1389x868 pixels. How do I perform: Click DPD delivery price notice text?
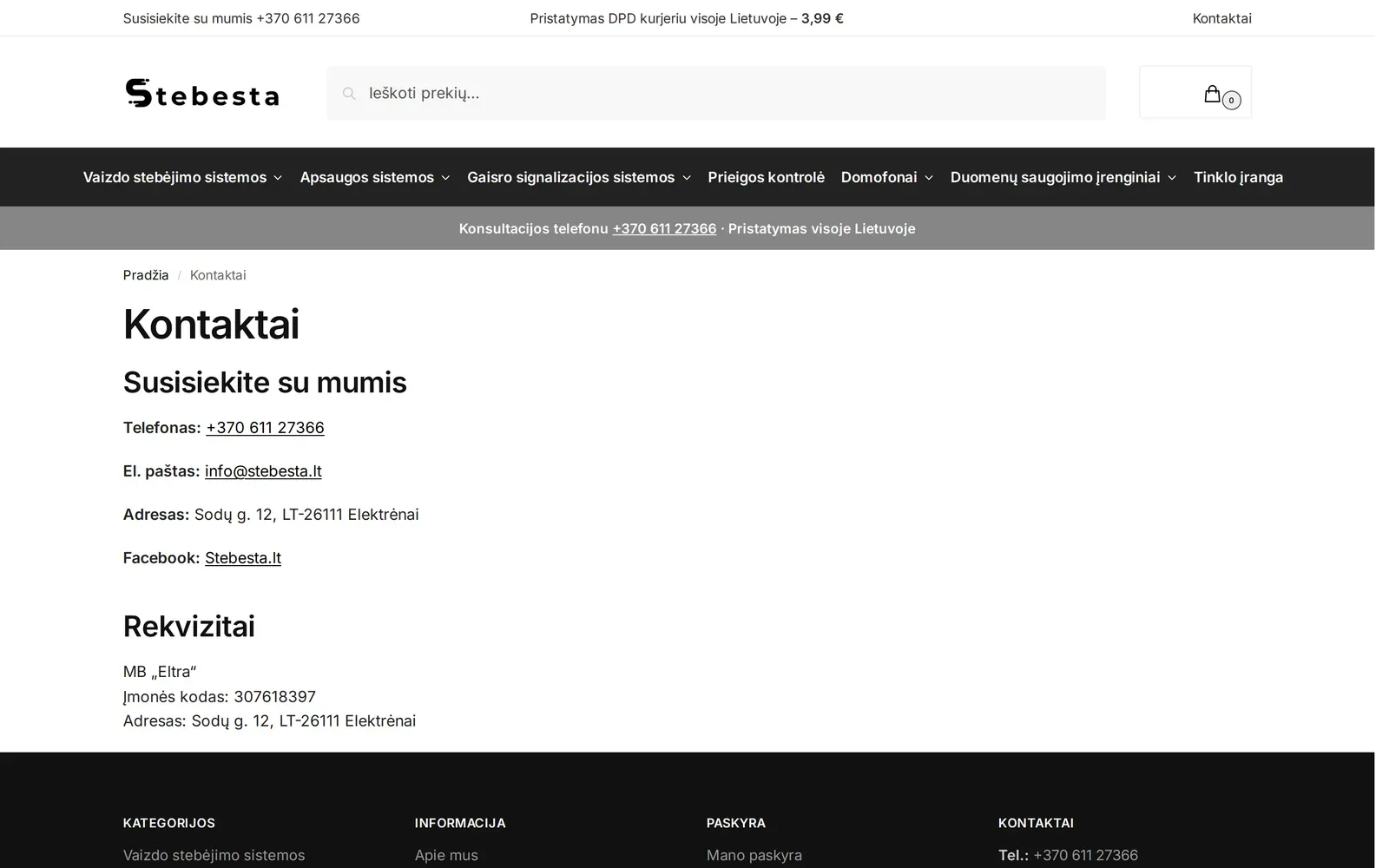click(x=687, y=18)
